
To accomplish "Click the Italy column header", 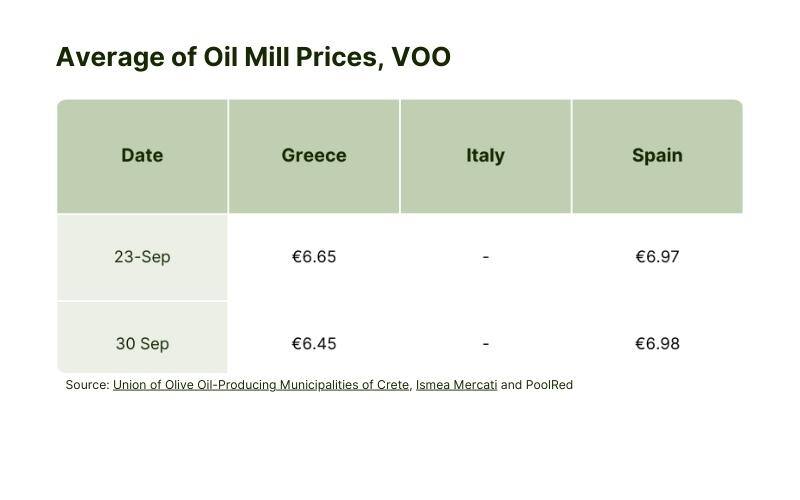I will pos(485,156).
